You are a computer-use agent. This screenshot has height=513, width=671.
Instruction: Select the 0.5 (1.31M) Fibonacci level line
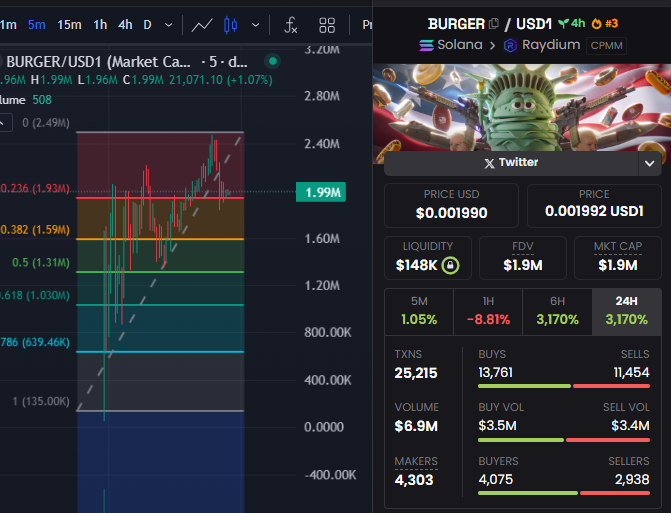coord(160,272)
